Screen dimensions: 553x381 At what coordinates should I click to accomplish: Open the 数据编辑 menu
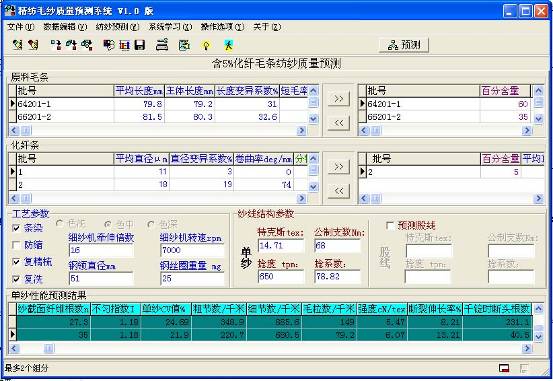pyautogui.click(x=65, y=27)
